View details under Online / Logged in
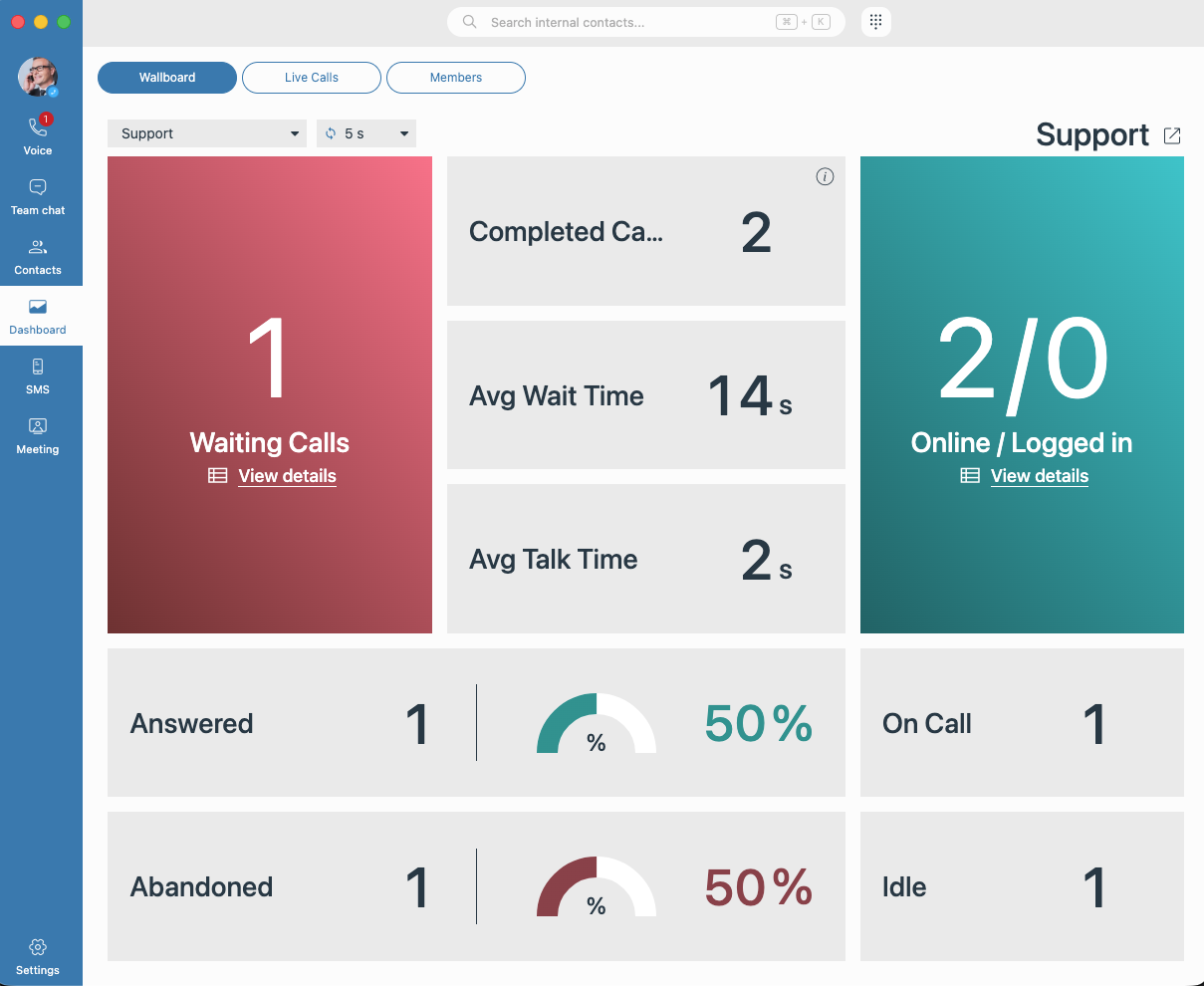1204x986 pixels. tap(1039, 476)
